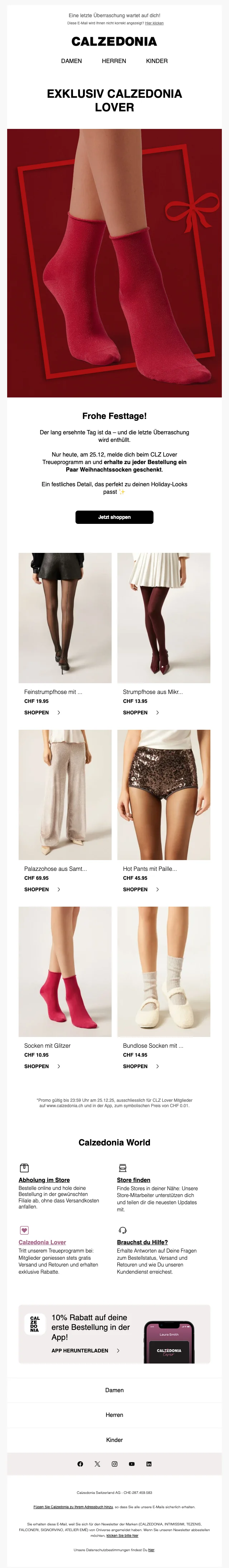Click chevron next to Feinstrumpfhose SHOPPEN

(x=58, y=712)
